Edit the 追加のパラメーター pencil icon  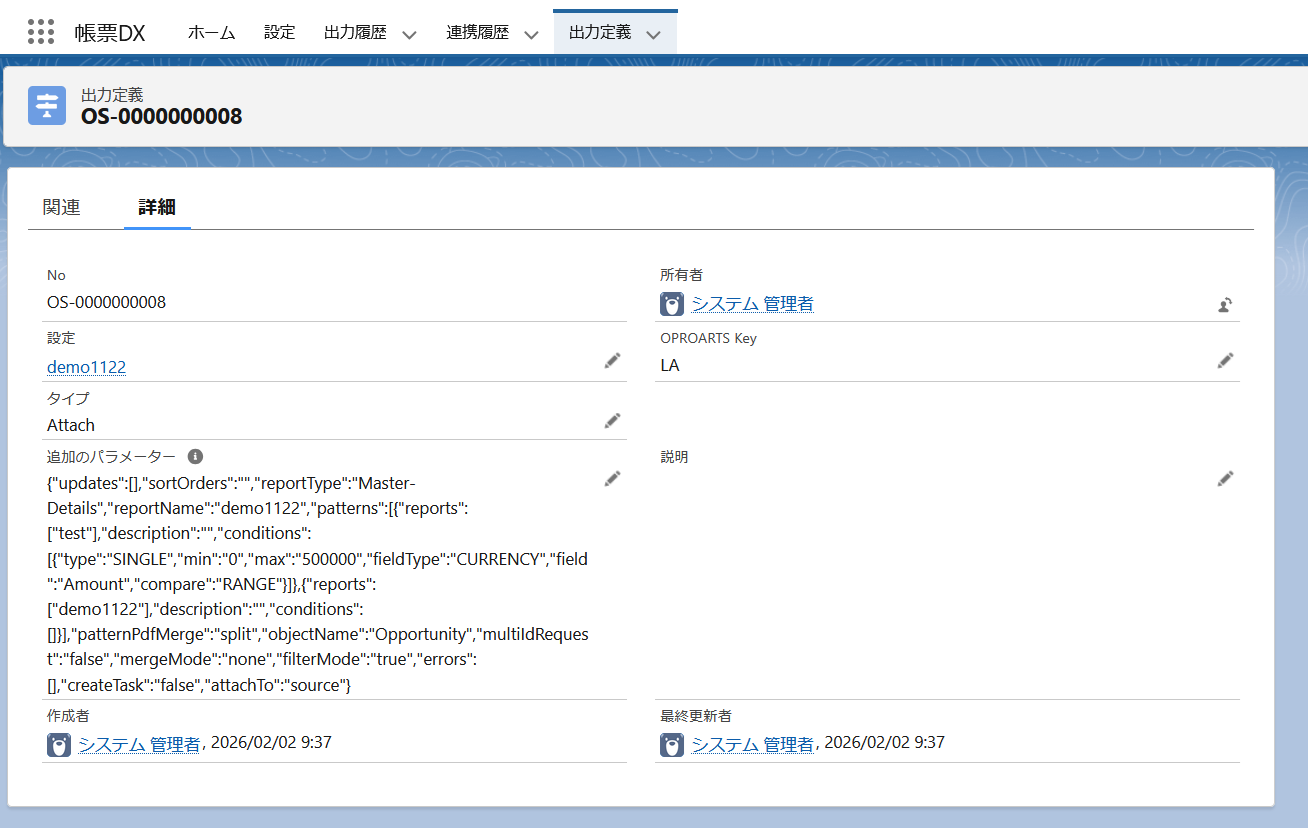612,479
